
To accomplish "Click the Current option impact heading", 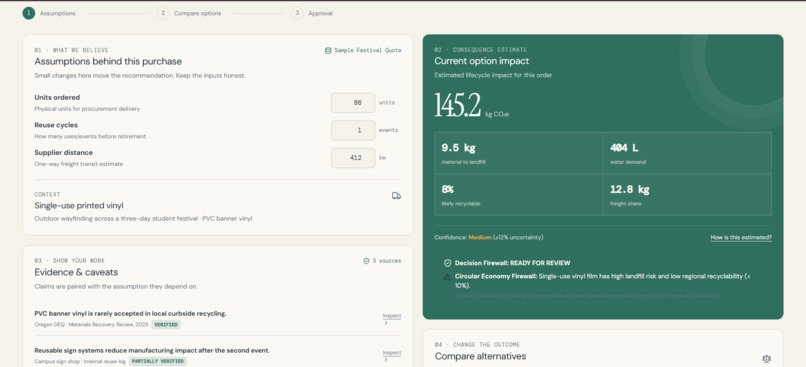I will point(482,61).
